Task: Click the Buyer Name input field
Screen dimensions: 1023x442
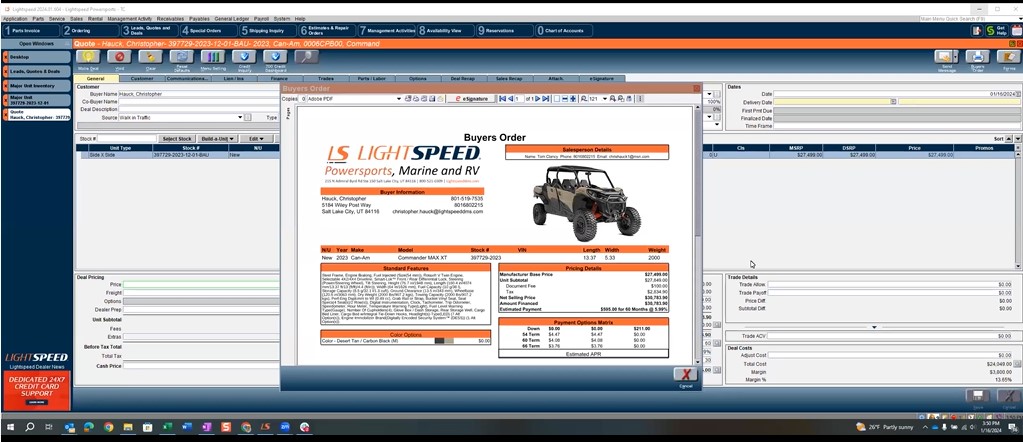Action: click(x=199, y=94)
